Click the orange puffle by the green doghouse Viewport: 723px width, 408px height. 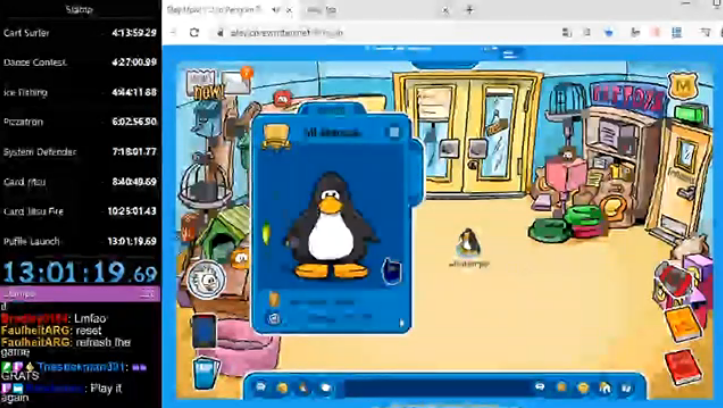pyautogui.click(x=240, y=260)
